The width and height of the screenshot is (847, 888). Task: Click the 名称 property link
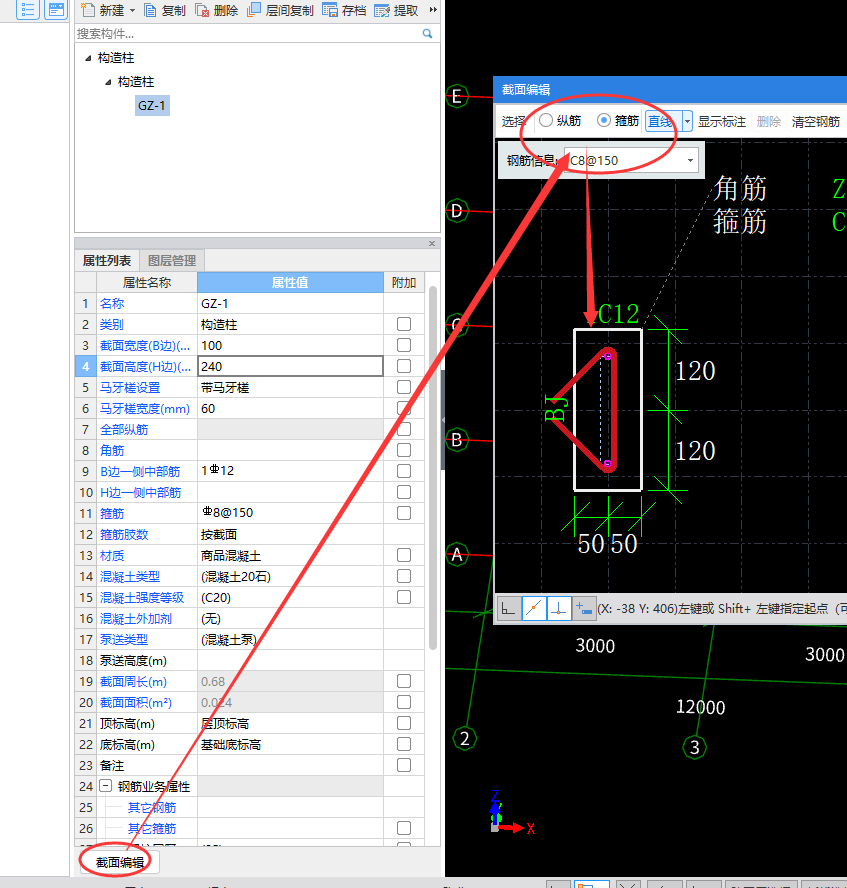click(112, 304)
